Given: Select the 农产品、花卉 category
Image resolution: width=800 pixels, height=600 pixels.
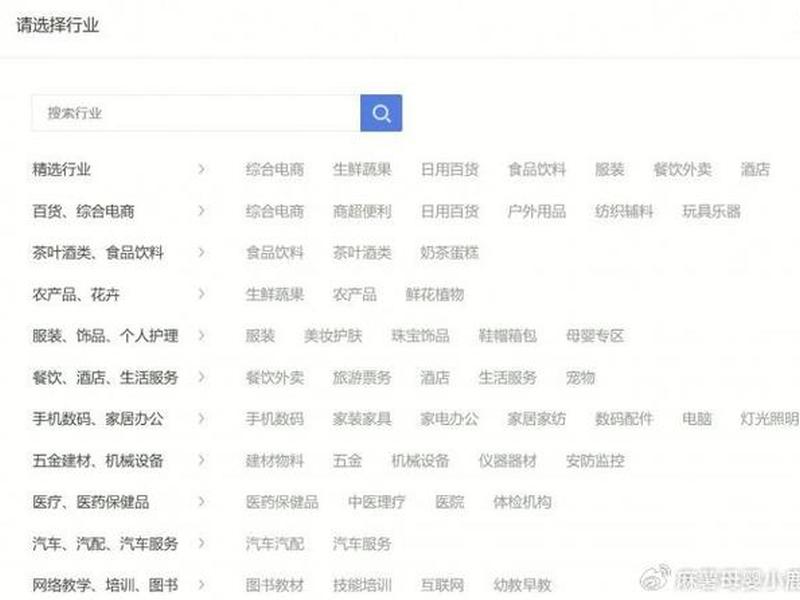Looking at the screenshot, I should click(x=76, y=294).
